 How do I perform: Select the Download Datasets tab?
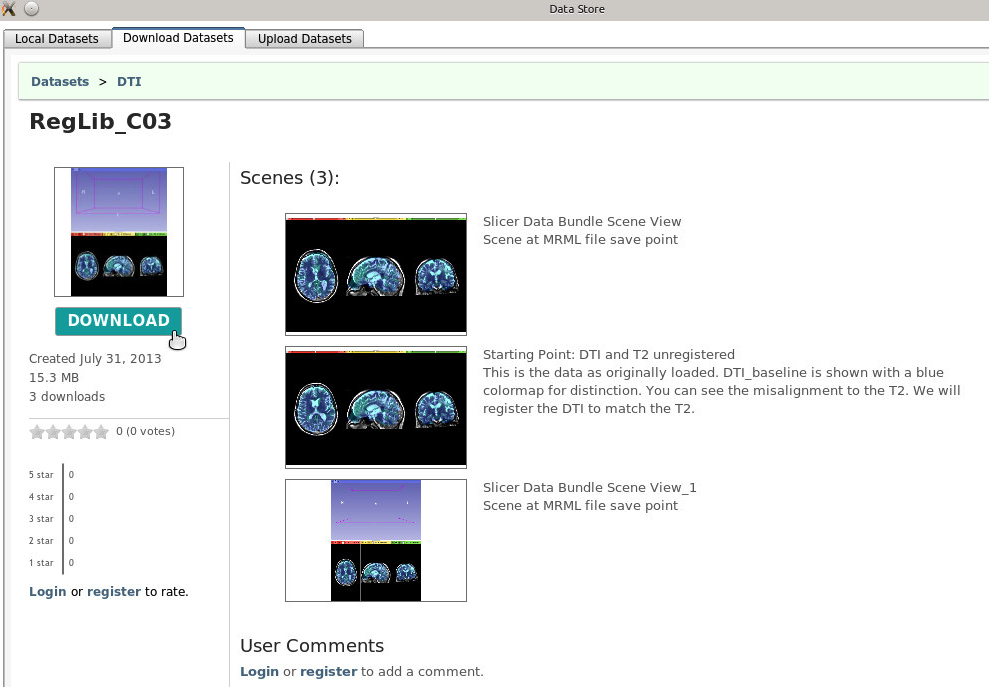(x=178, y=38)
